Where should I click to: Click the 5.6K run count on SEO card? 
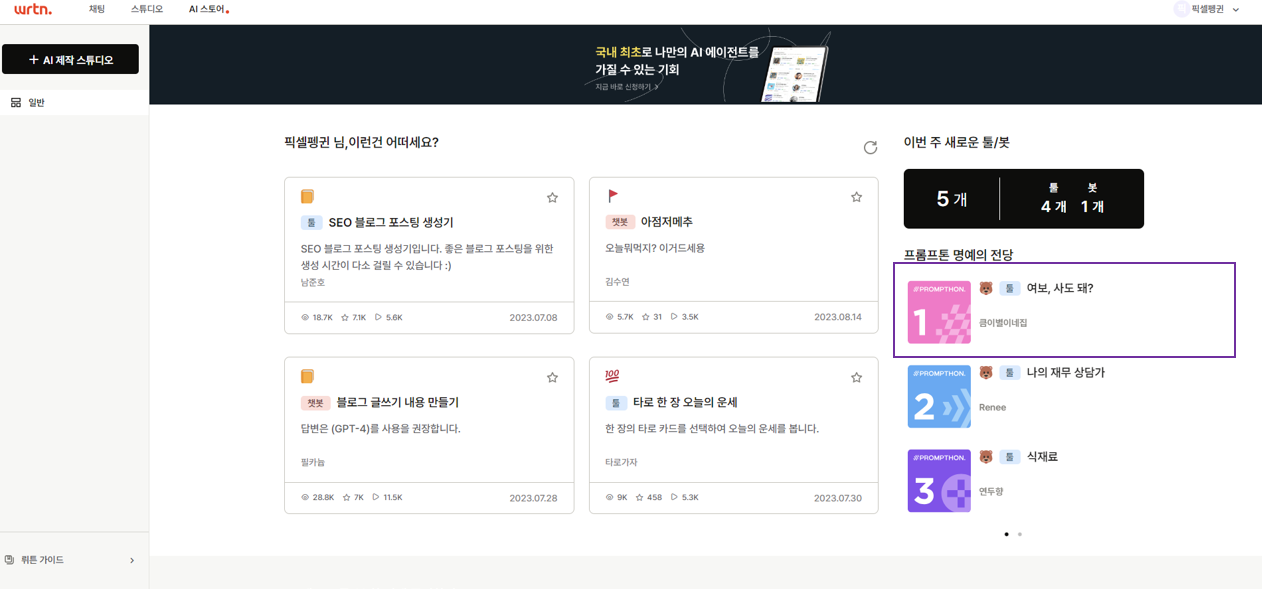[x=388, y=317]
